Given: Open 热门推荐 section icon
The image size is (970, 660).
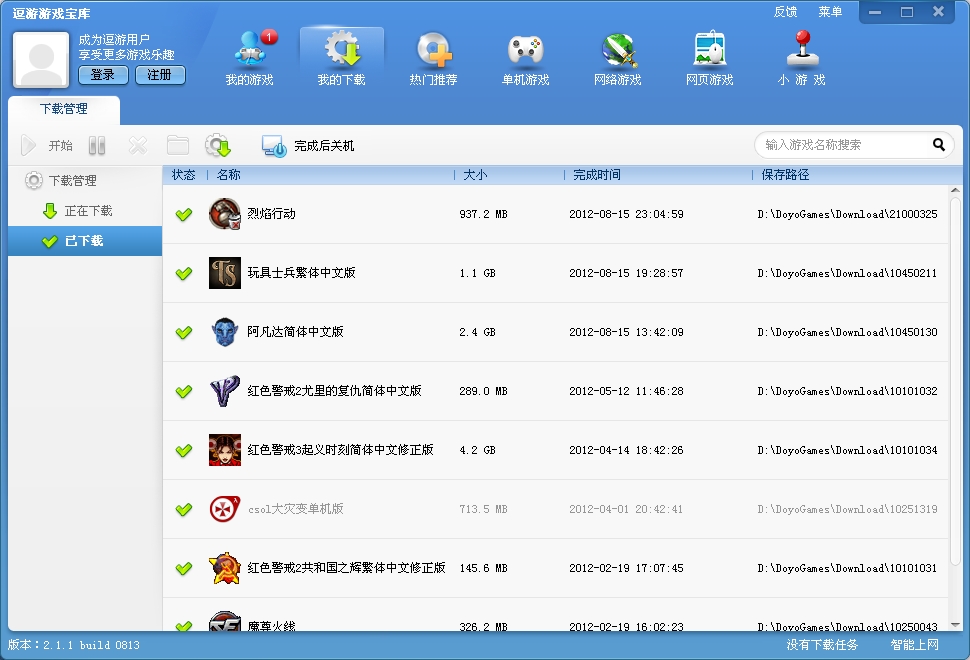Looking at the screenshot, I should point(434,49).
